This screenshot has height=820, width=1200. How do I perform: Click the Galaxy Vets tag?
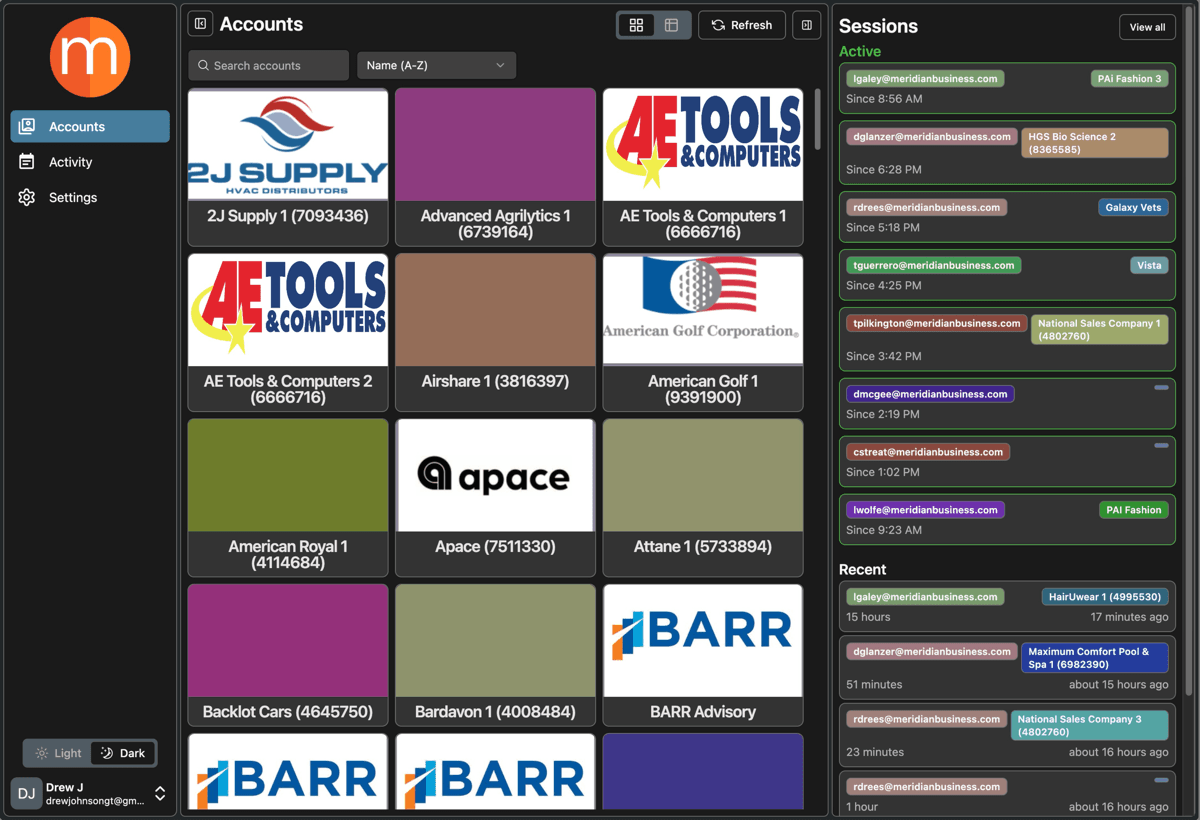[1133, 207]
